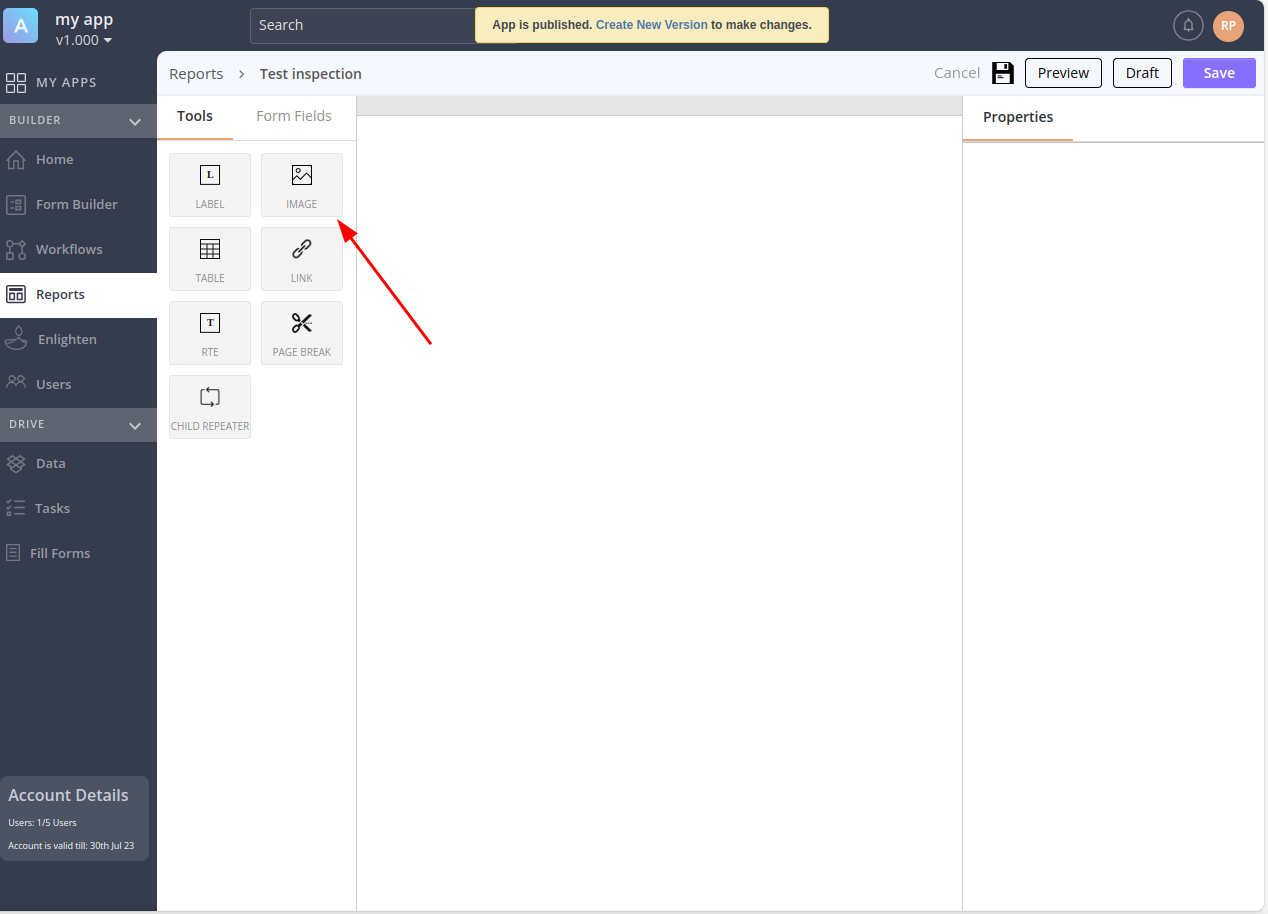
Task: Select the RTE rich text tool
Action: [210, 333]
